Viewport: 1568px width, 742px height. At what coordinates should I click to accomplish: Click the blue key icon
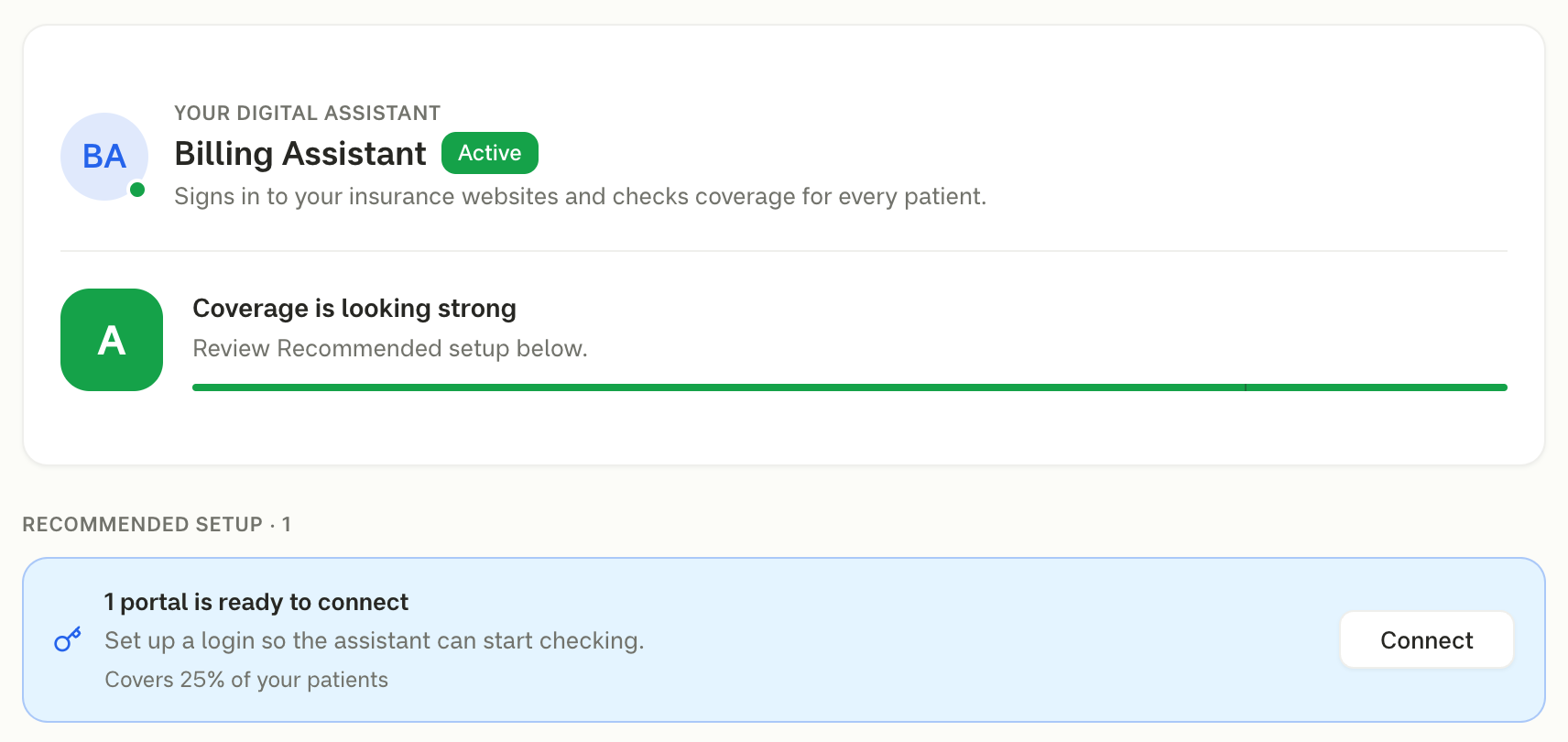point(68,639)
